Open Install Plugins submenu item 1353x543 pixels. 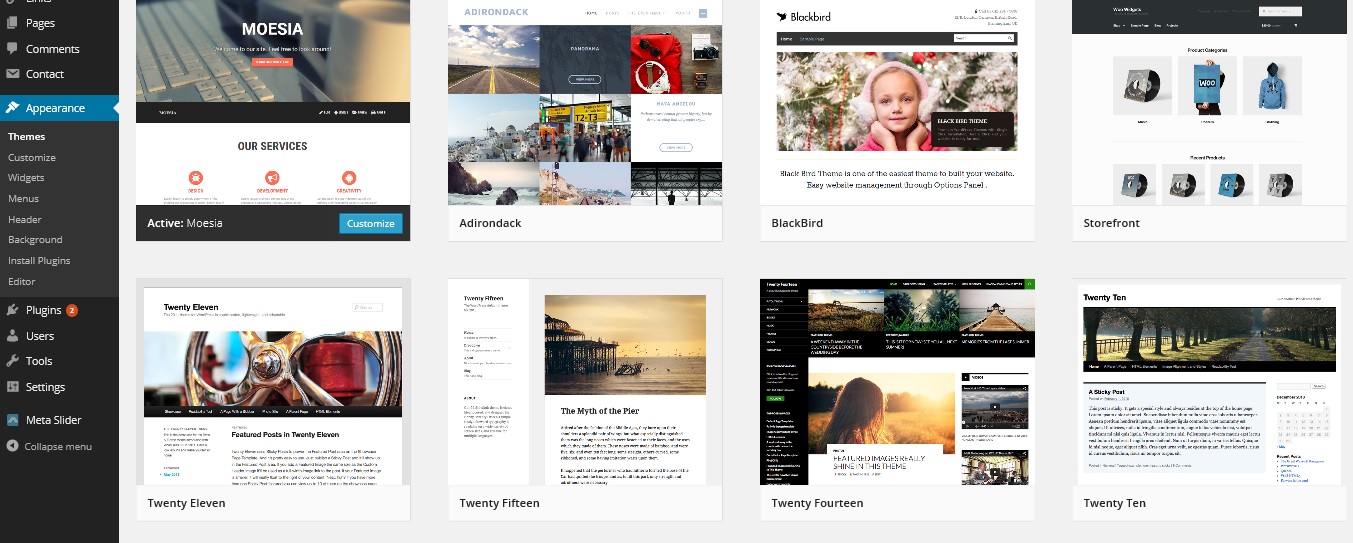coord(39,261)
